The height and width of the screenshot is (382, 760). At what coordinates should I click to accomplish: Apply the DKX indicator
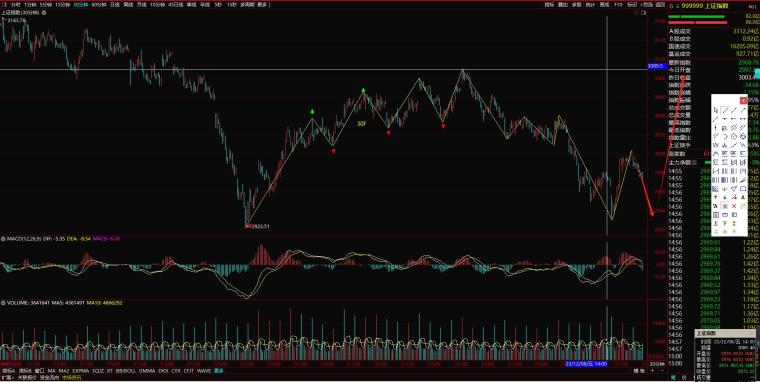[x=163, y=371]
